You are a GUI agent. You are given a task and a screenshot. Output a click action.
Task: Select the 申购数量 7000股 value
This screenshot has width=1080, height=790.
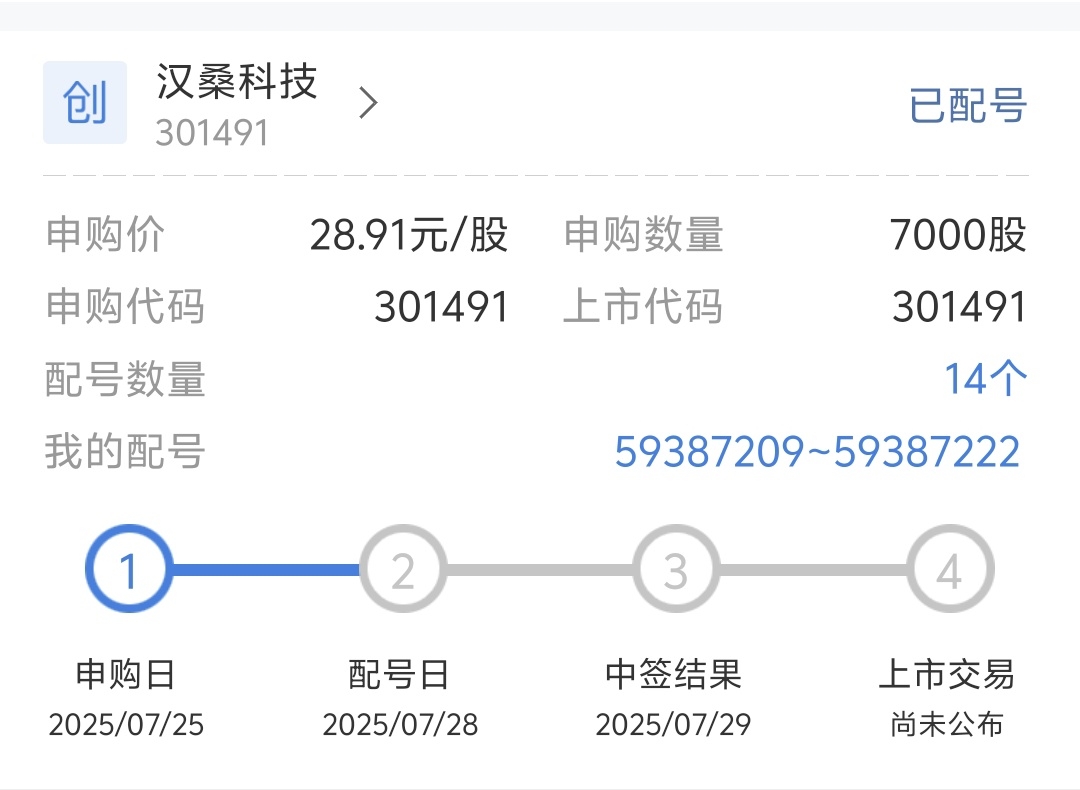point(958,235)
